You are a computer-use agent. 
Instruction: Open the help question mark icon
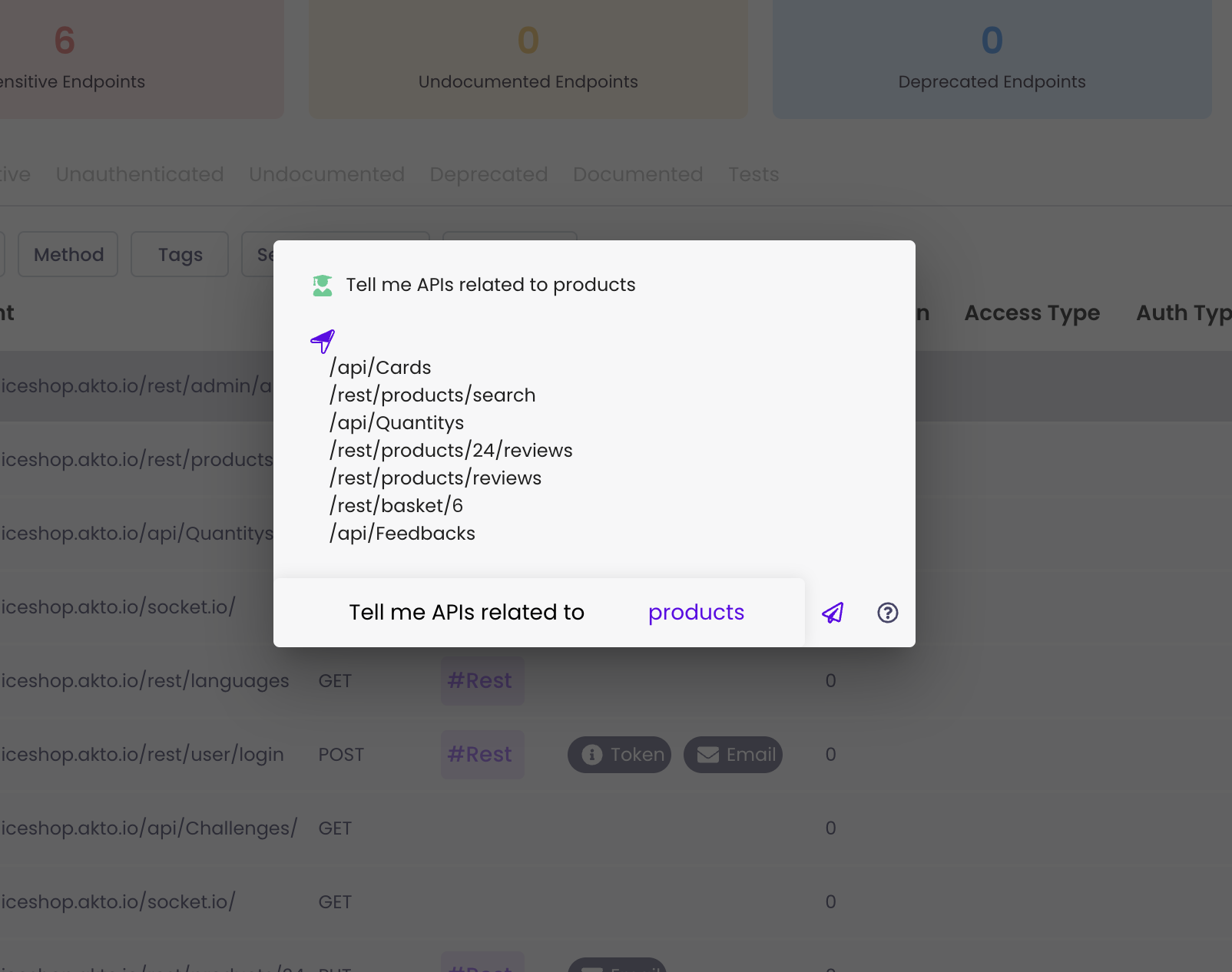pos(887,613)
